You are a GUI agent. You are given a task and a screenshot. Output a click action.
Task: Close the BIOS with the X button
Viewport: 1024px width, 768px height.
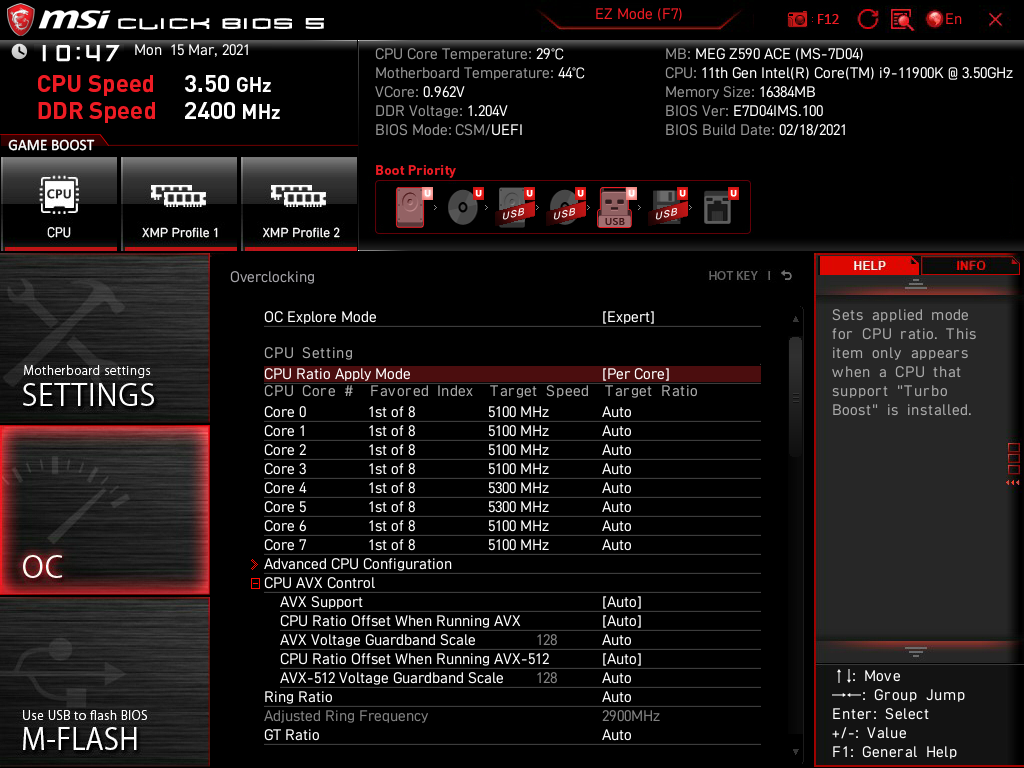(x=995, y=20)
